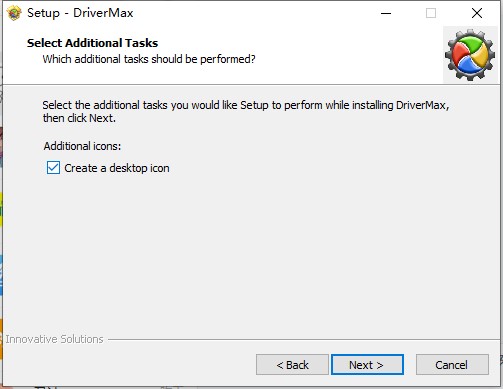Click the 'Select Additional Tasks' heading
The image size is (503, 389).
pyautogui.click(x=92, y=43)
